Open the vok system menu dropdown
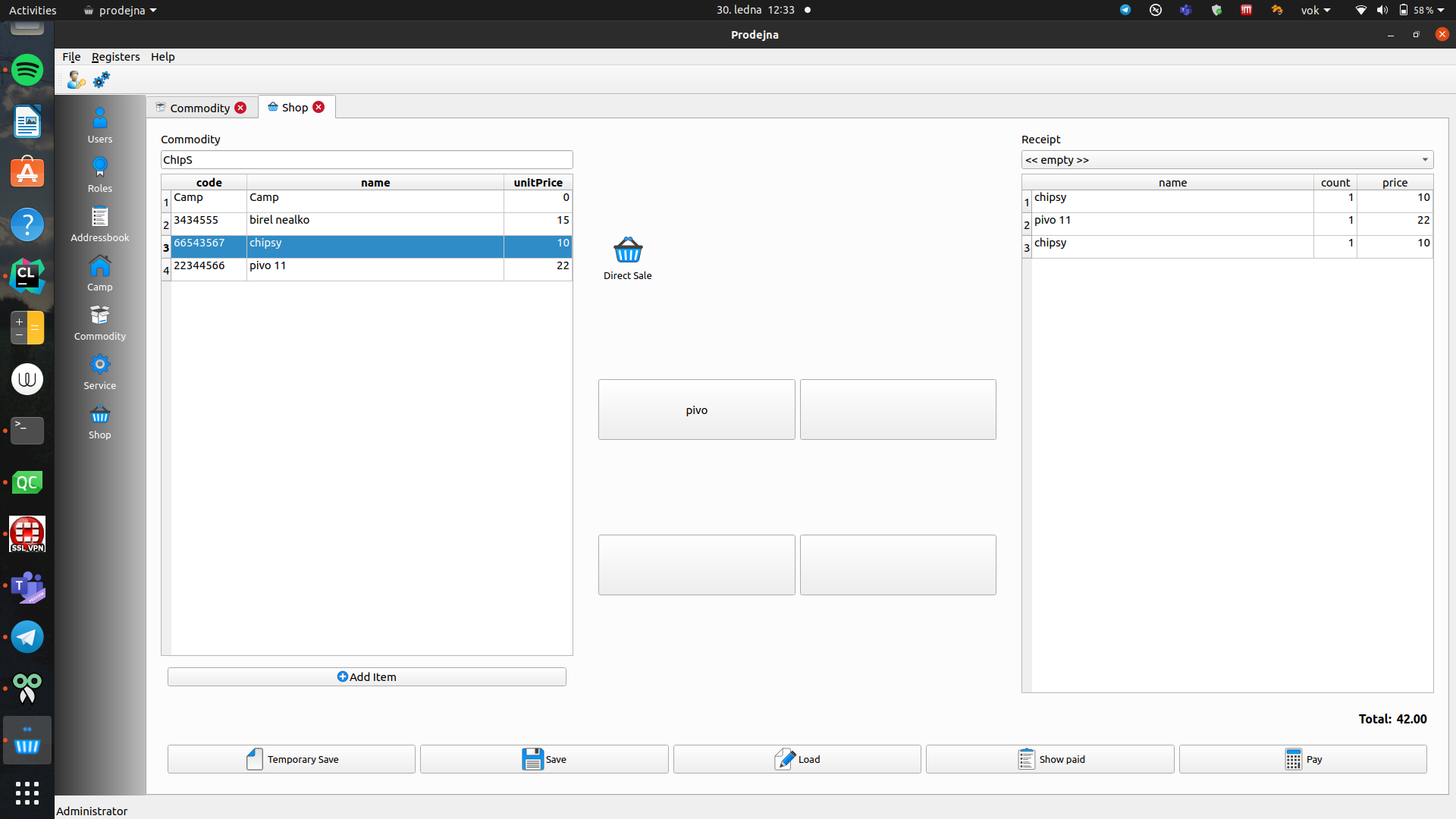This screenshot has width=1456, height=819. pos(1316,10)
